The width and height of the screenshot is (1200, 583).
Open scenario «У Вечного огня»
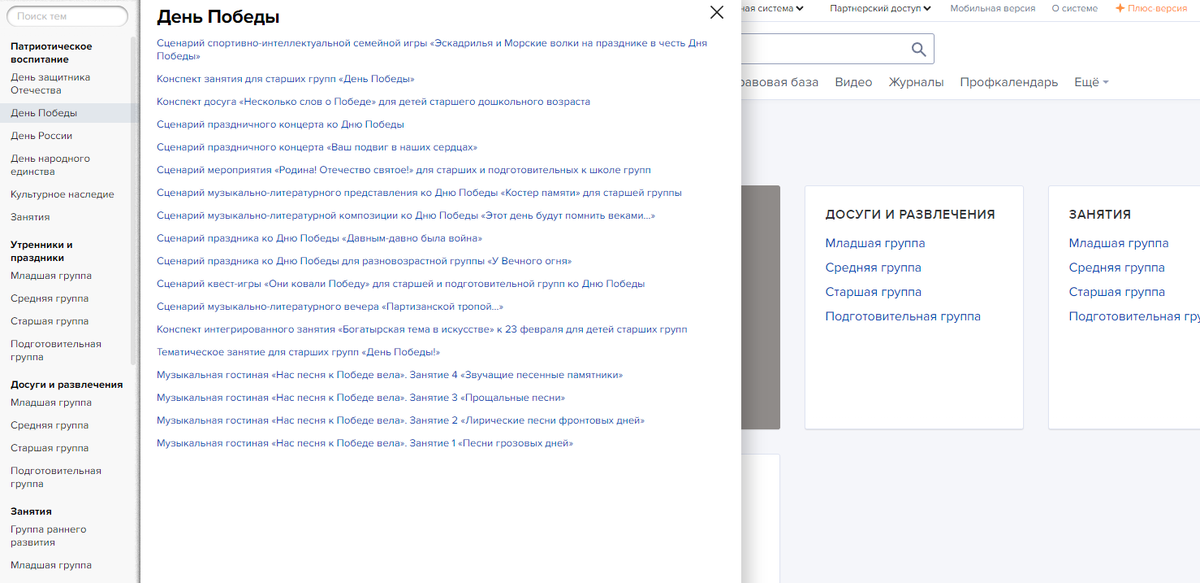364,261
